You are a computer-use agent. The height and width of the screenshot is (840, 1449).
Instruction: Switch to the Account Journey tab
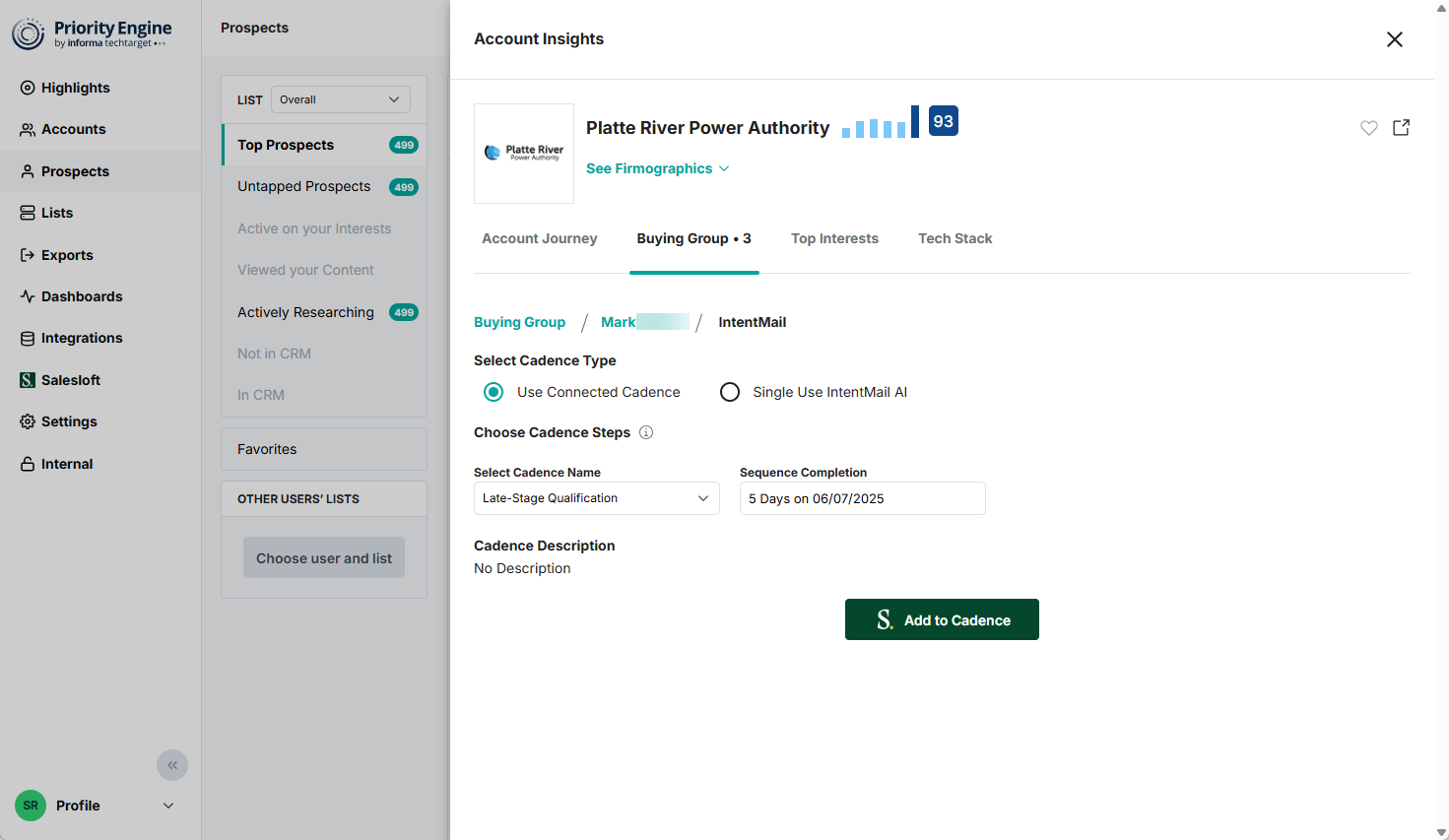pyautogui.click(x=539, y=238)
